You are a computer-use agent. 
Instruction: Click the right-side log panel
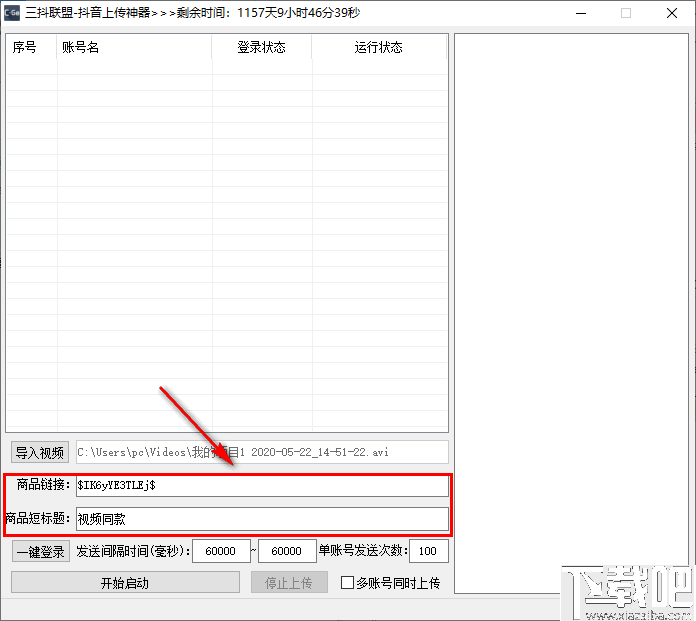pyautogui.click(x=571, y=313)
